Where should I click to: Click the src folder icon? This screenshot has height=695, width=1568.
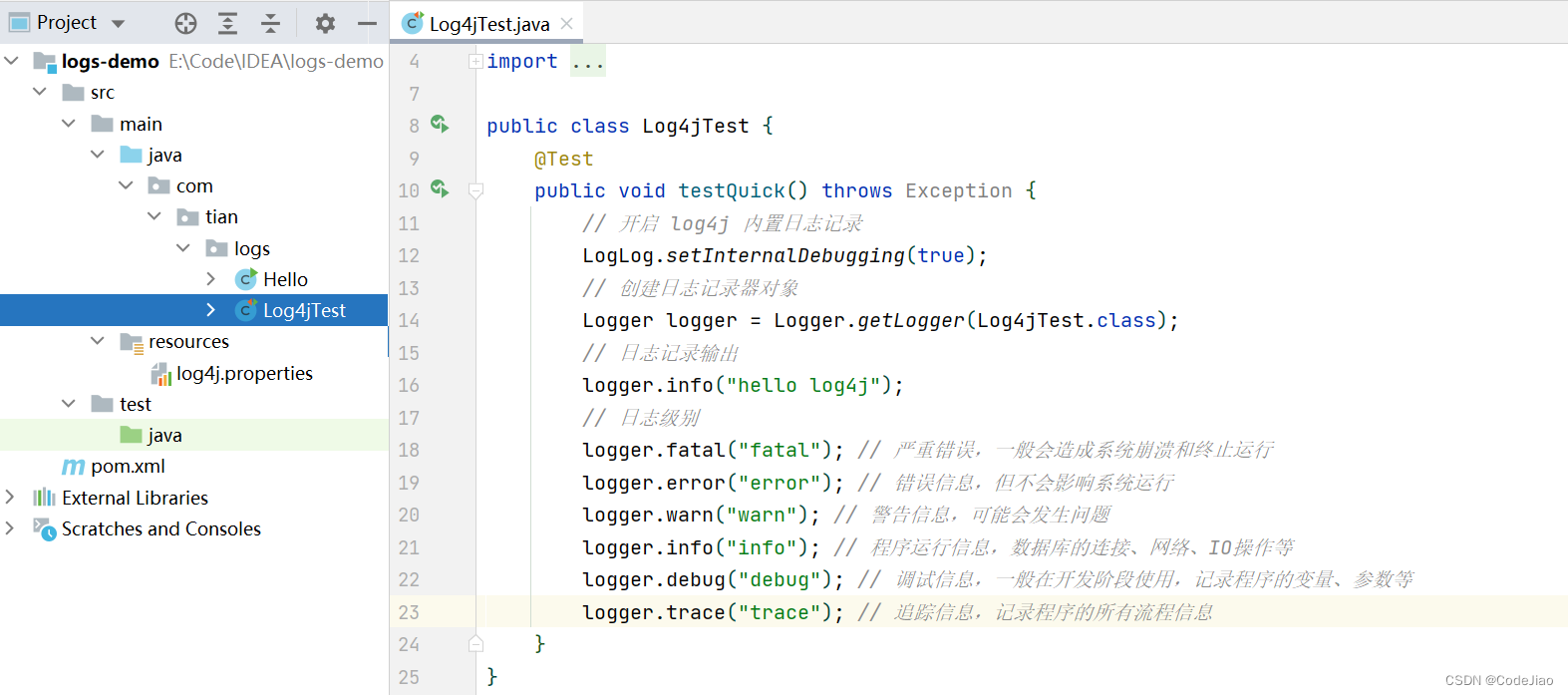click(73, 93)
